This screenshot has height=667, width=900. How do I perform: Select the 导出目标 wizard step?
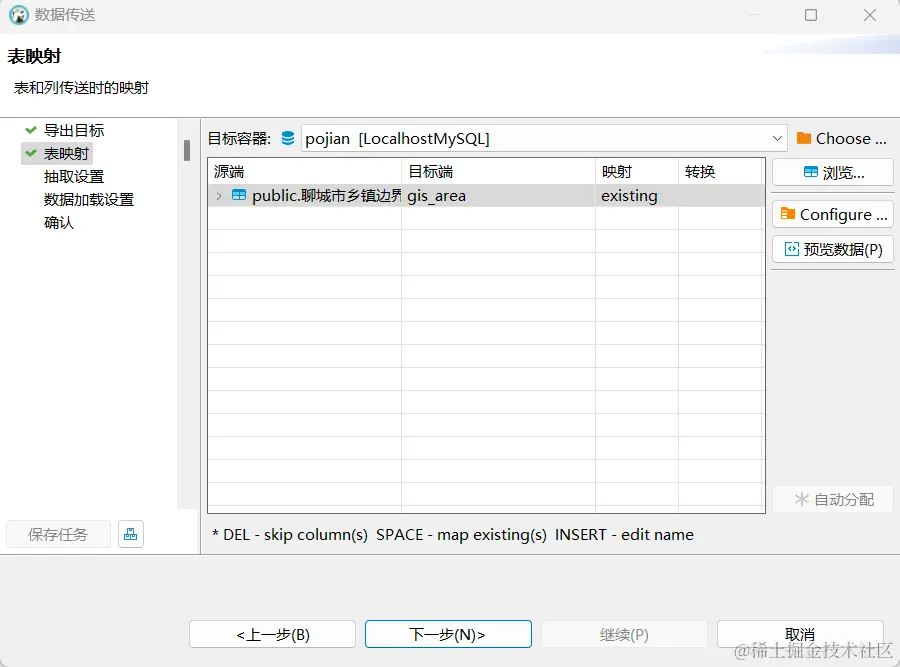(74, 130)
